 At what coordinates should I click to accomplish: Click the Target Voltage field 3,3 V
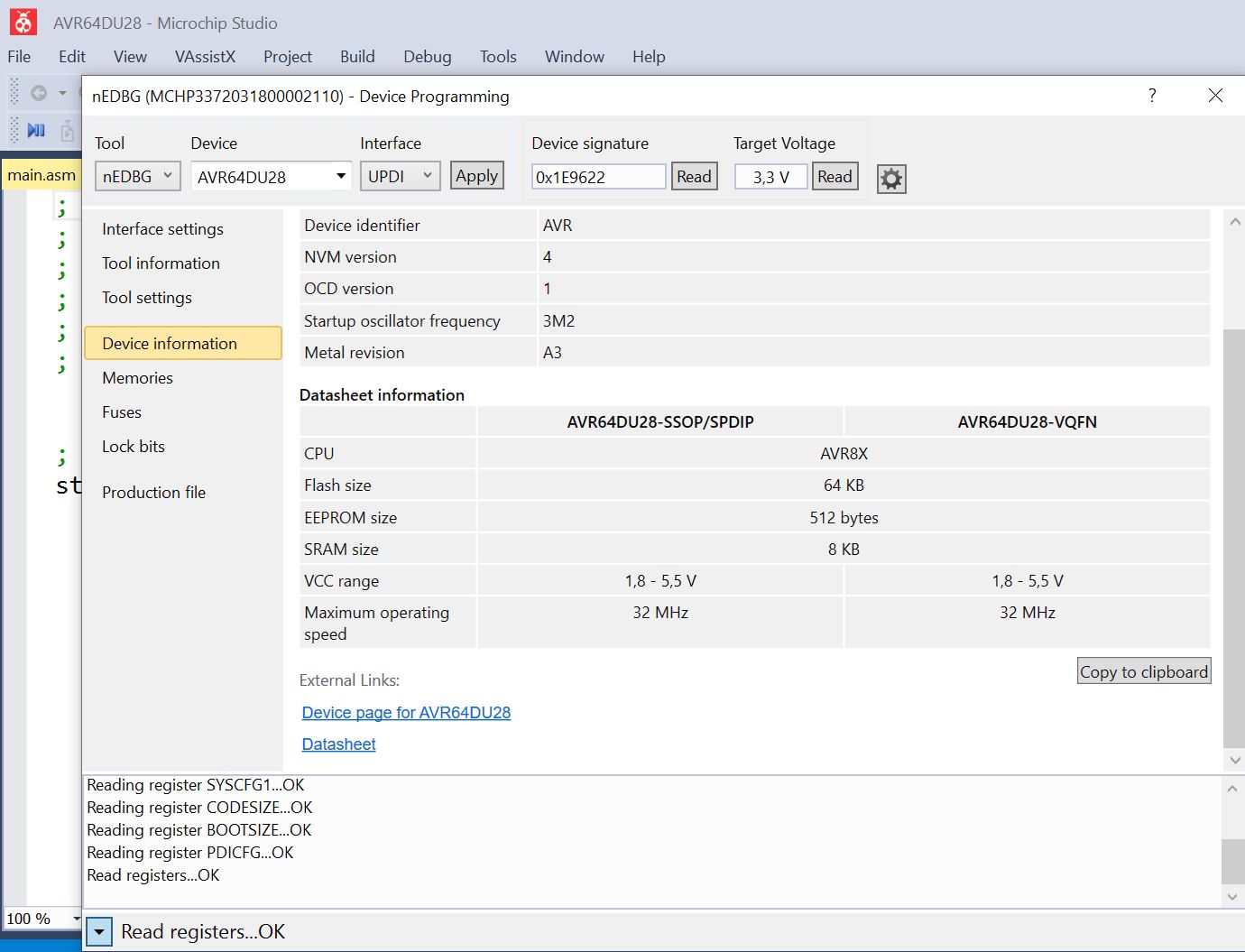(x=770, y=177)
